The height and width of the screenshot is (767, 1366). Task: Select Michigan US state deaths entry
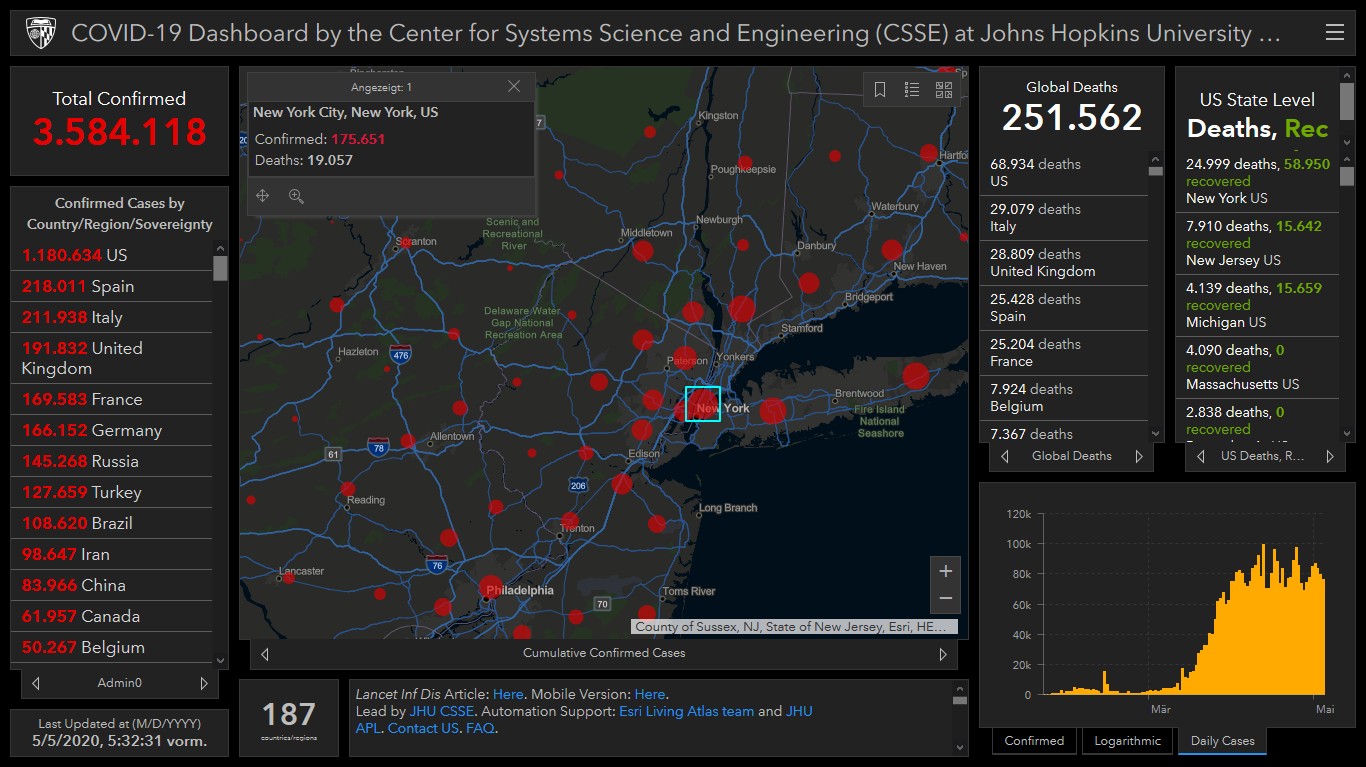click(x=1257, y=305)
